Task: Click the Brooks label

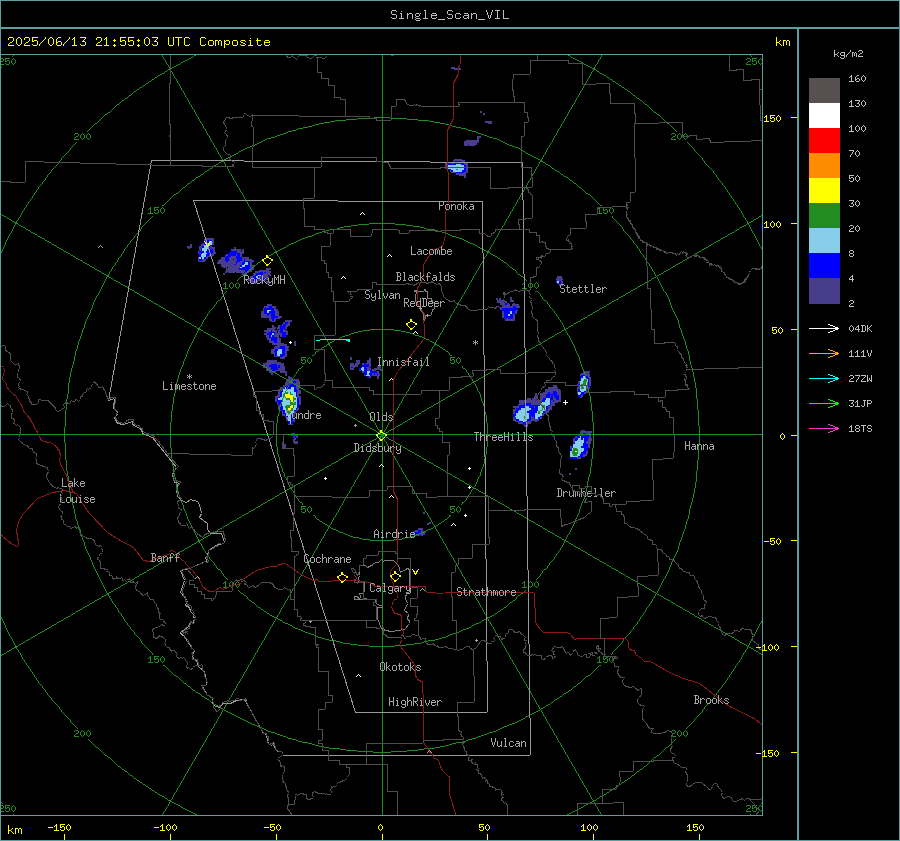Action: click(711, 700)
